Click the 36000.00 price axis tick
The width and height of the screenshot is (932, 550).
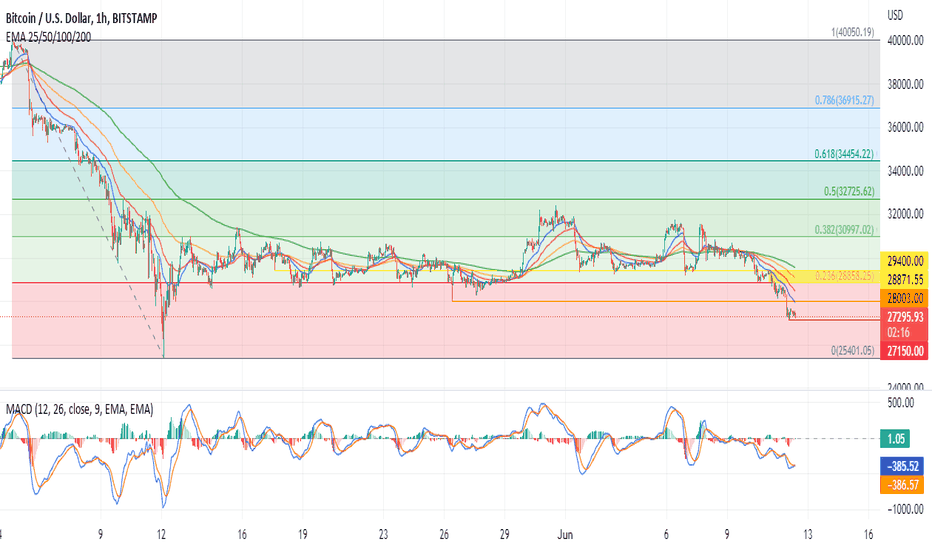pyautogui.click(x=905, y=127)
